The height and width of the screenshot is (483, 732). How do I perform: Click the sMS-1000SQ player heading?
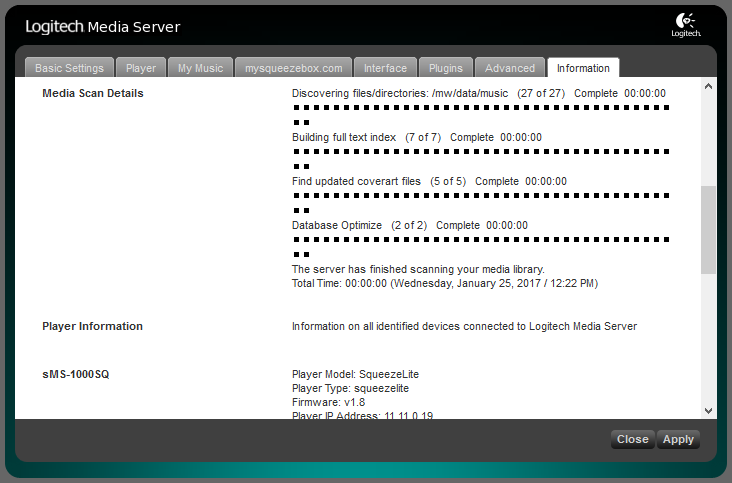click(x=76, y=374)
